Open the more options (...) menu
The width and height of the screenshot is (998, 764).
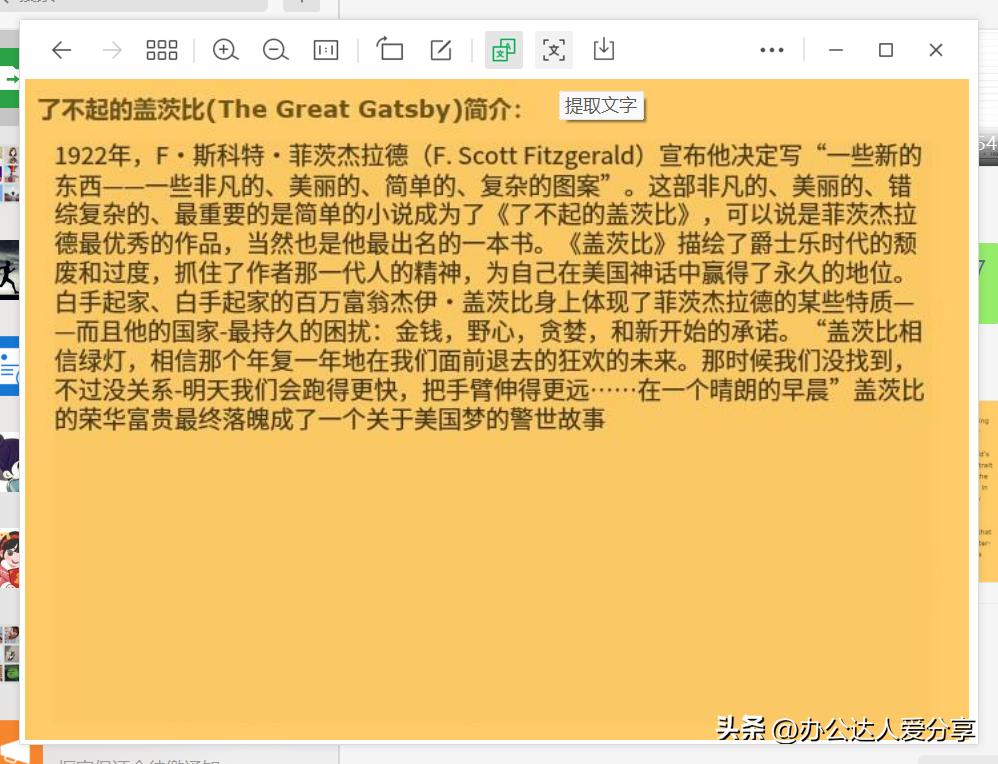[x=771, y=49]
